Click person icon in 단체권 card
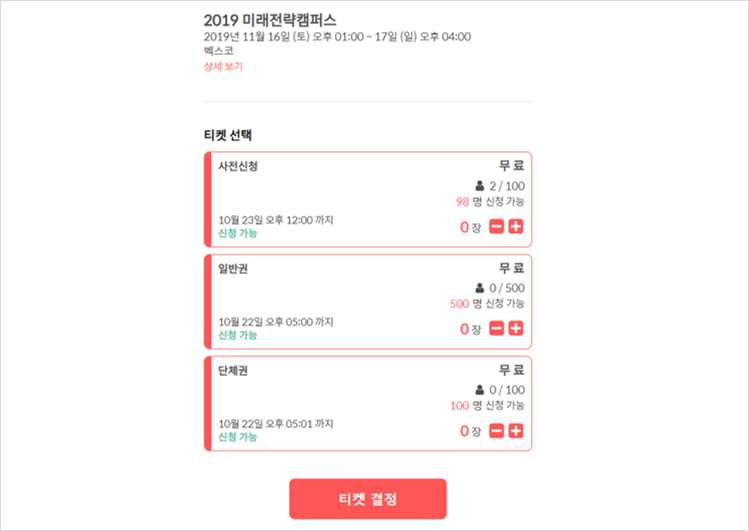The height and width of the screenshot is (531, 749). tap(480, 390)
